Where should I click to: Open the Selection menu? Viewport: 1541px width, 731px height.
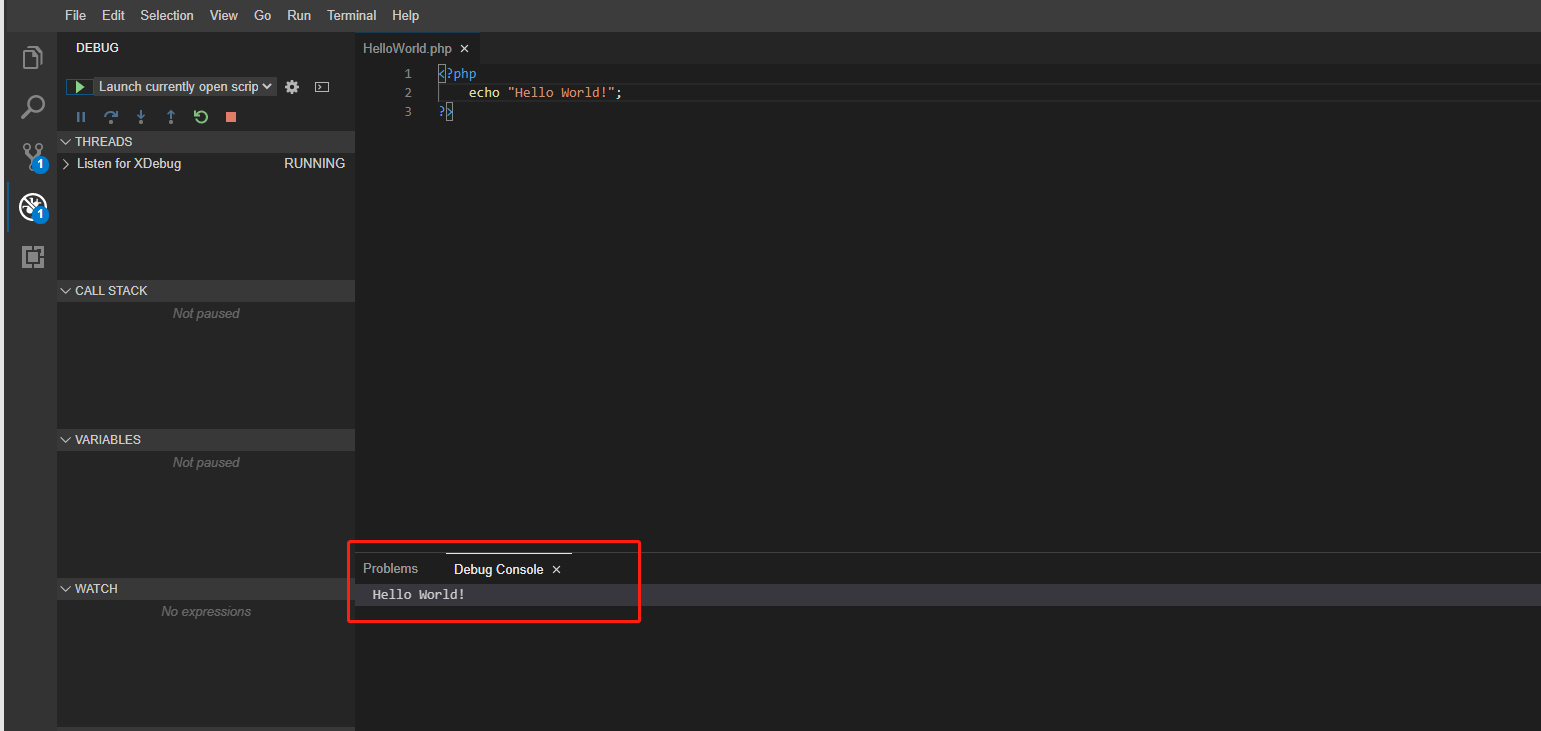point(167,15)
